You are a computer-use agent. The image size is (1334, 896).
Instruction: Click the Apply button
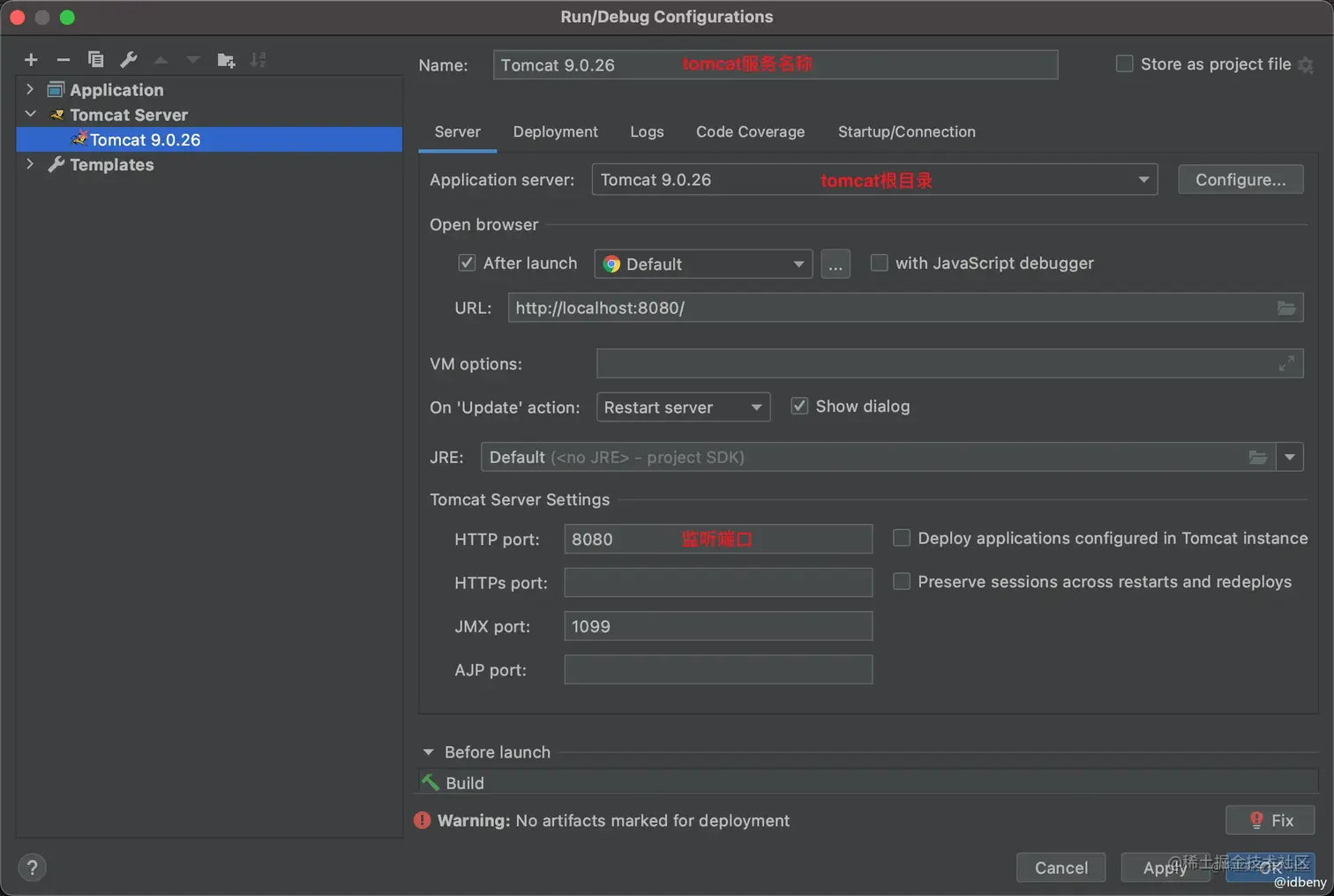1165,868
